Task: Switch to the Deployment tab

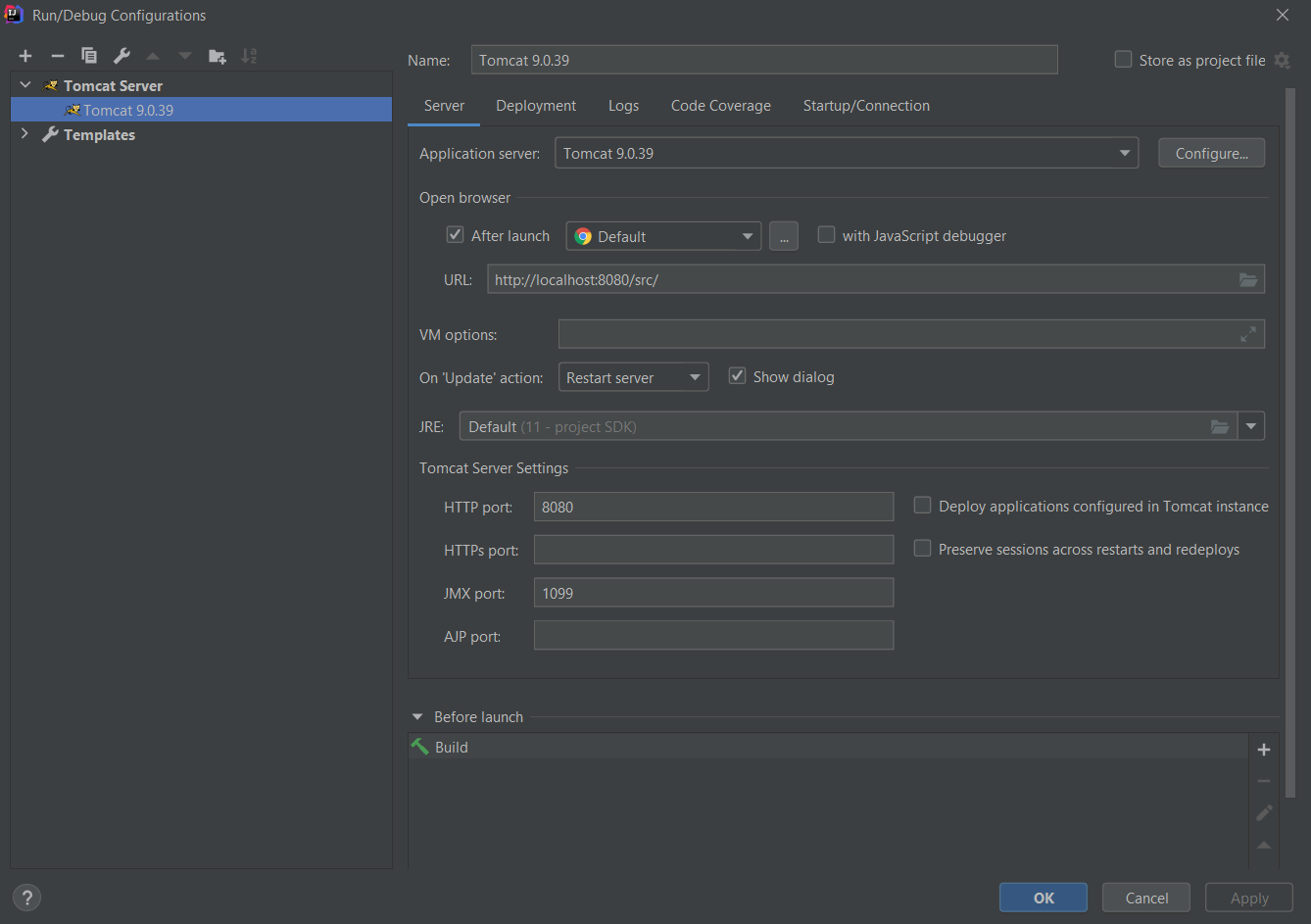Action: (536, 106)
